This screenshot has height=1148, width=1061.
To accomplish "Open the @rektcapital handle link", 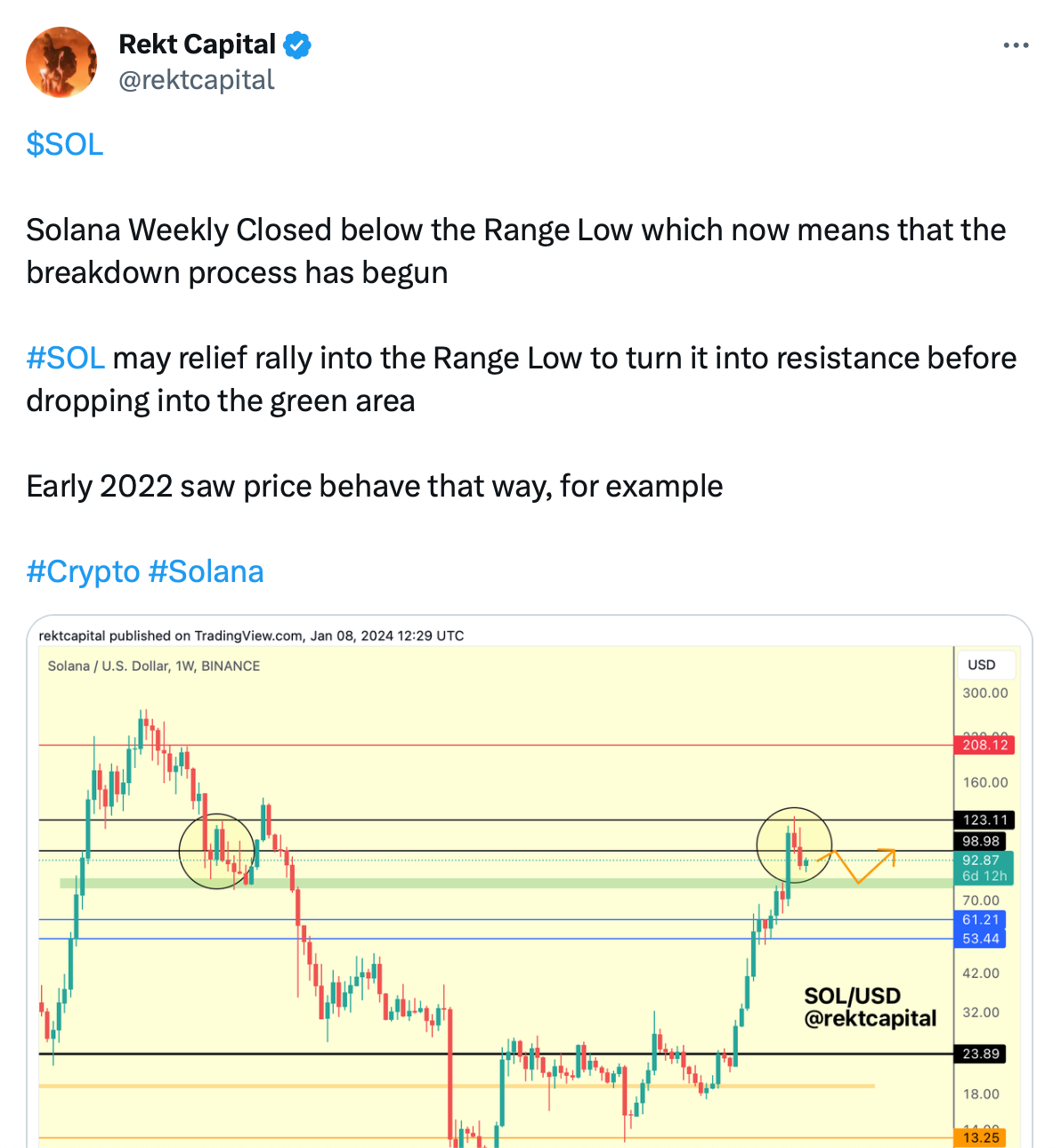I will (x=197, y=80).
